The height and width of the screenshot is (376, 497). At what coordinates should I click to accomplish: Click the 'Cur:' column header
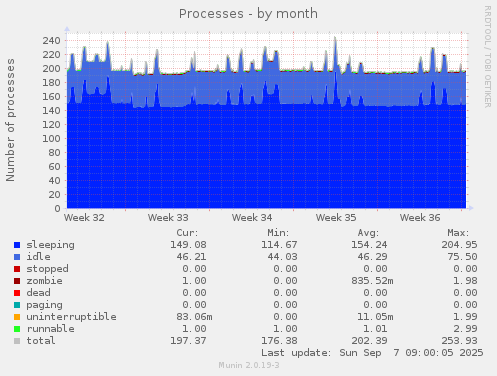coord(187,233)
